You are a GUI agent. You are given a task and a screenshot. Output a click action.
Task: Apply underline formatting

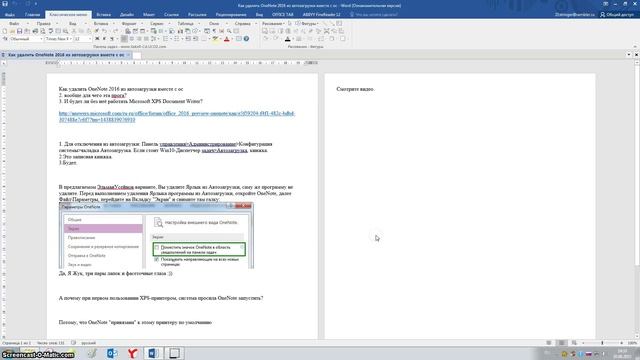click(112, 39)
